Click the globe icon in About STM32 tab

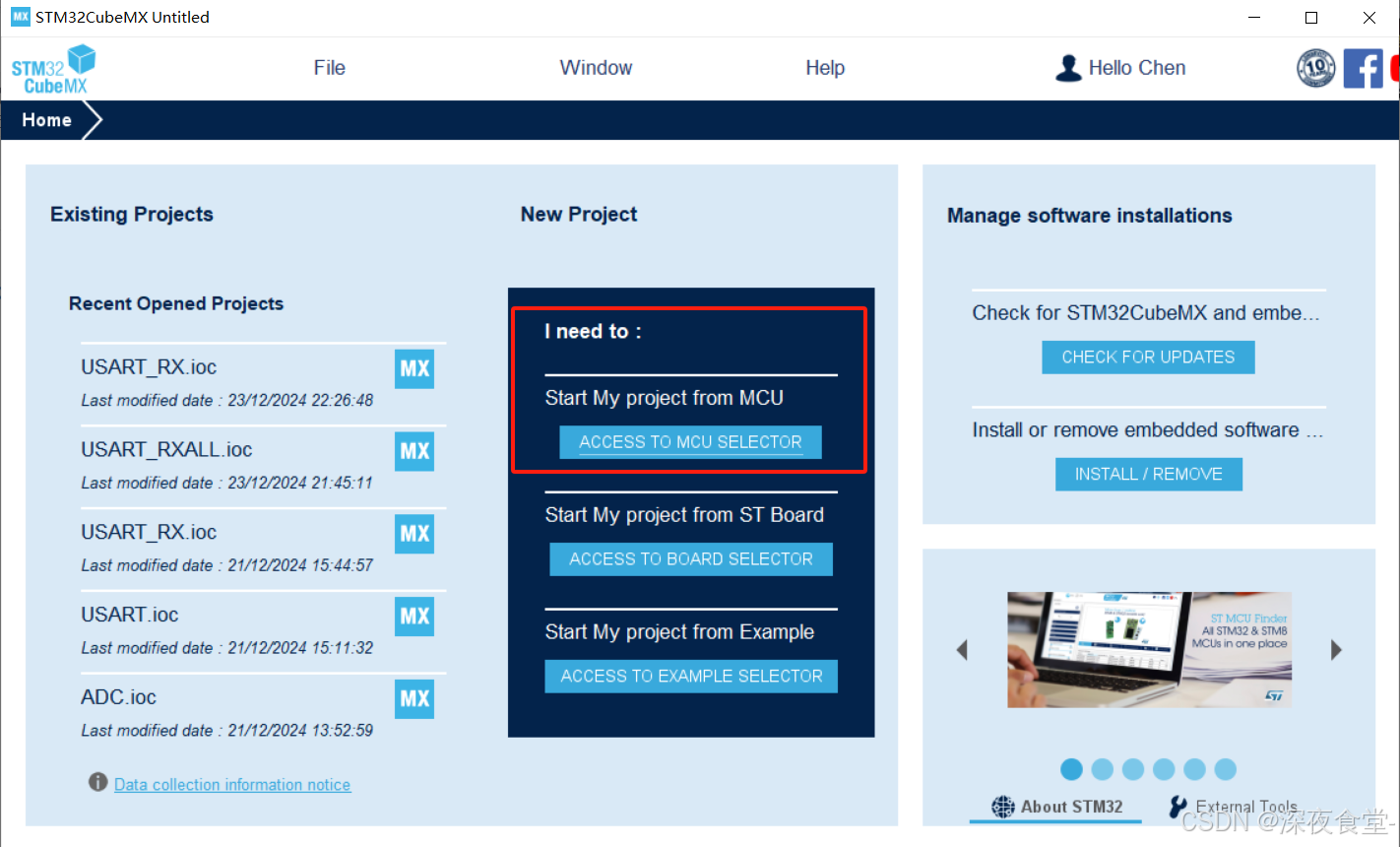click(1002, 807)
